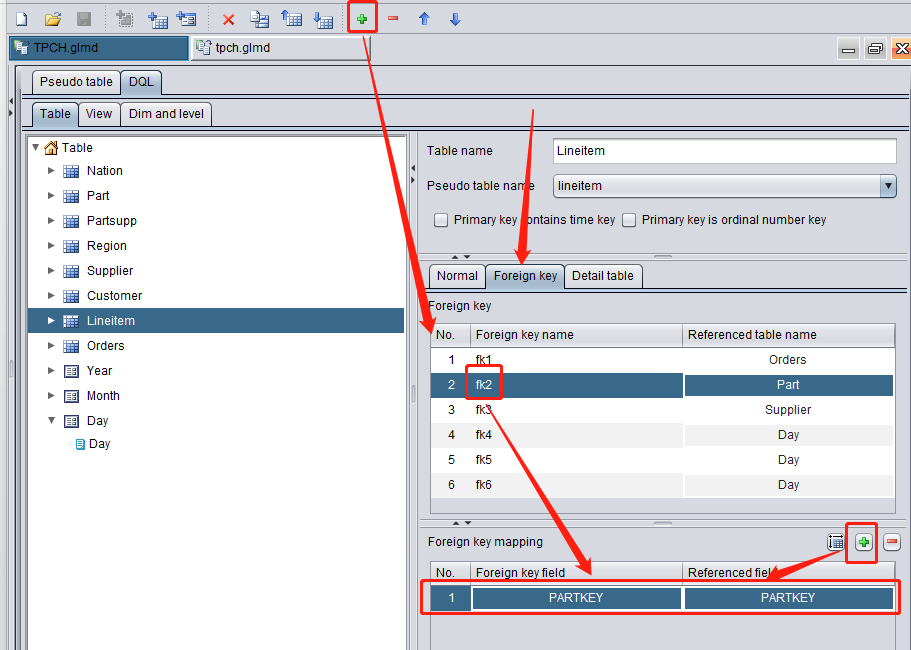Expand the Orders table node
This screenshot has height=650, width=911.
51,346
